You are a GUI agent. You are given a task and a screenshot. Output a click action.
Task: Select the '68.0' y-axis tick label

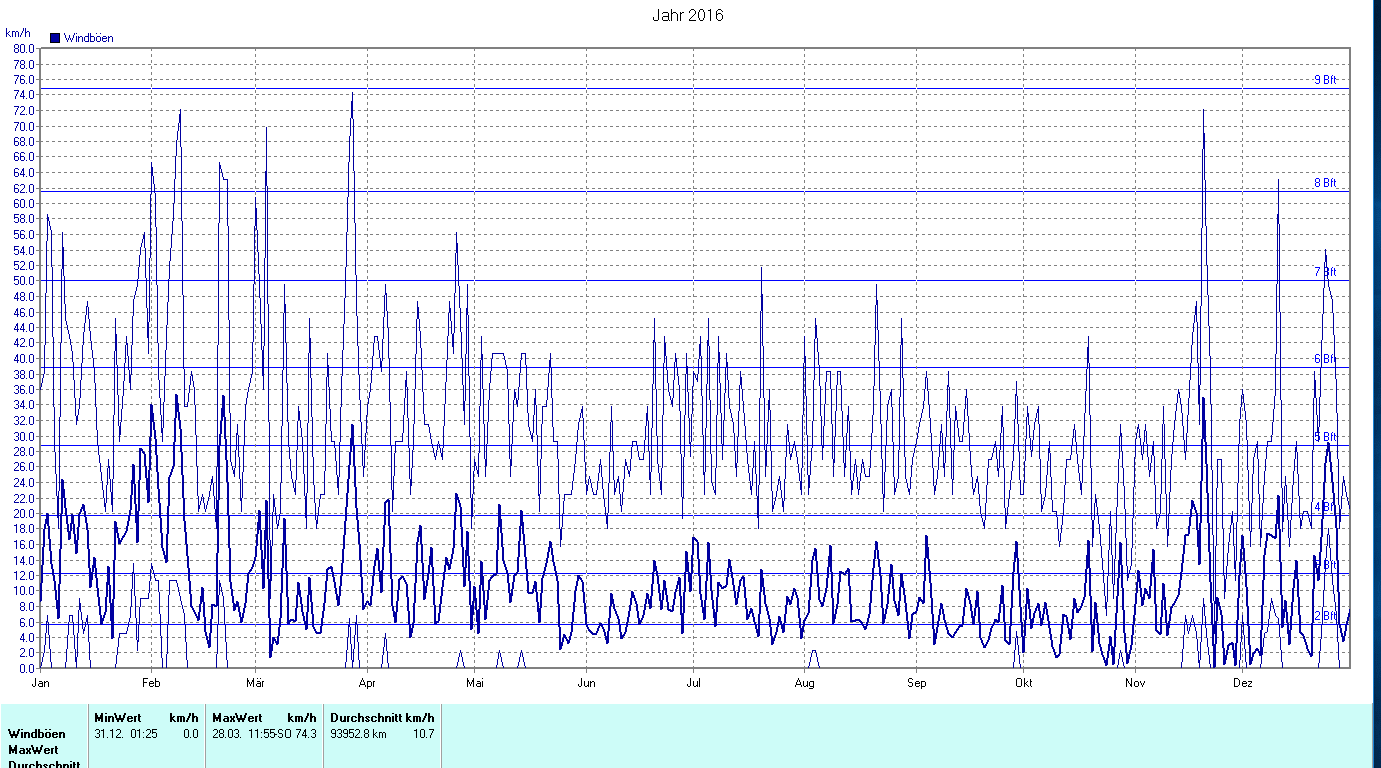(24, 142)
